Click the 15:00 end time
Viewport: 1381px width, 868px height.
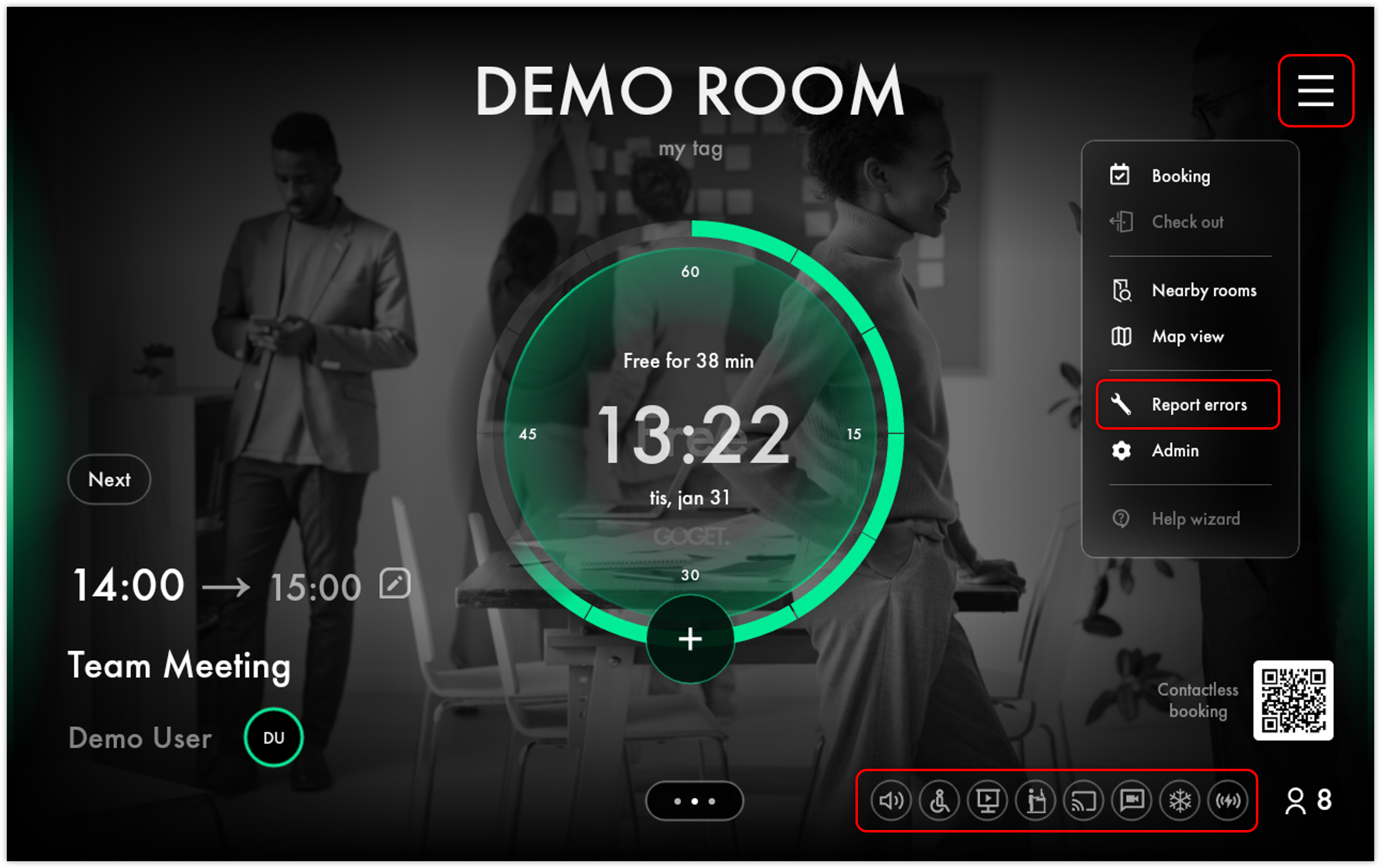(x=315, y=588)
